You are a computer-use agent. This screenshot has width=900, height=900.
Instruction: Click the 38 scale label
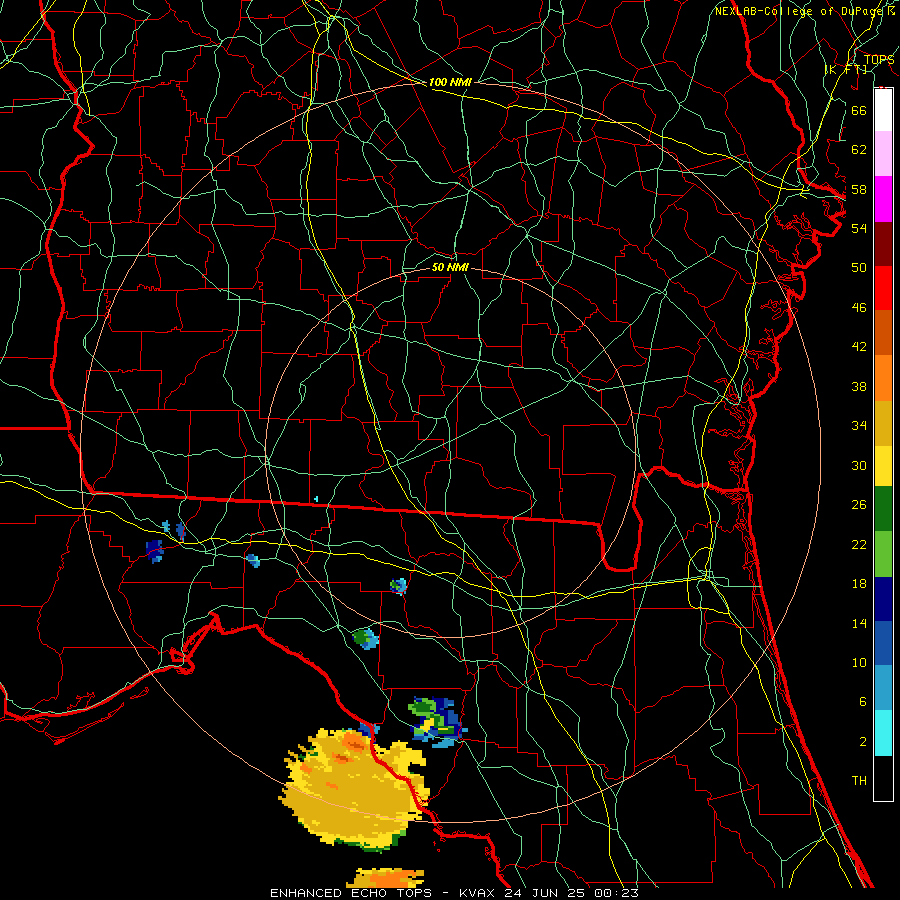[859, 386]
